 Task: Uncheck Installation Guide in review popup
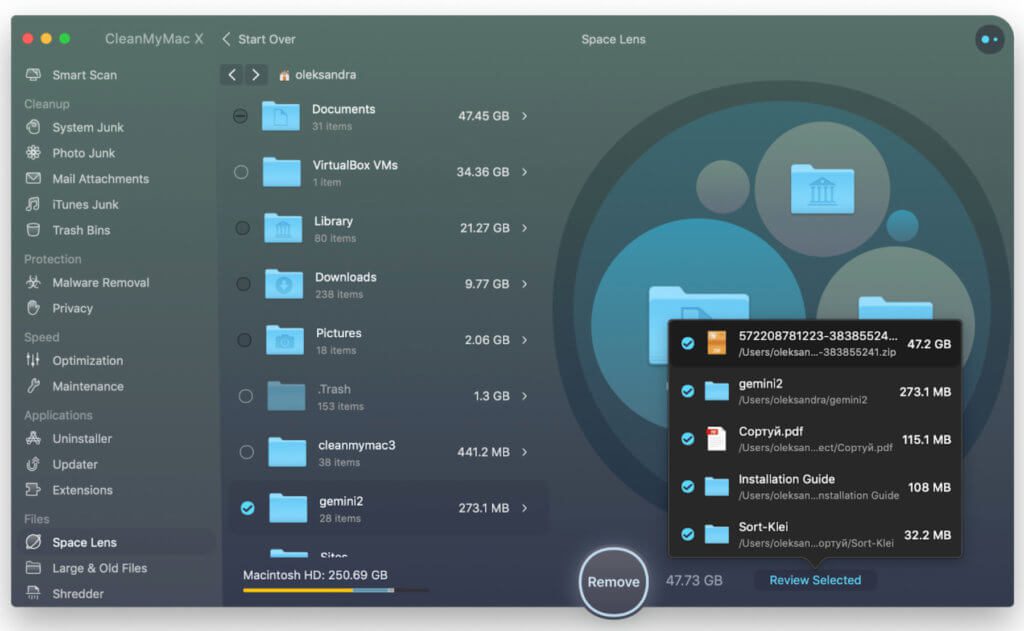[688, 487]
